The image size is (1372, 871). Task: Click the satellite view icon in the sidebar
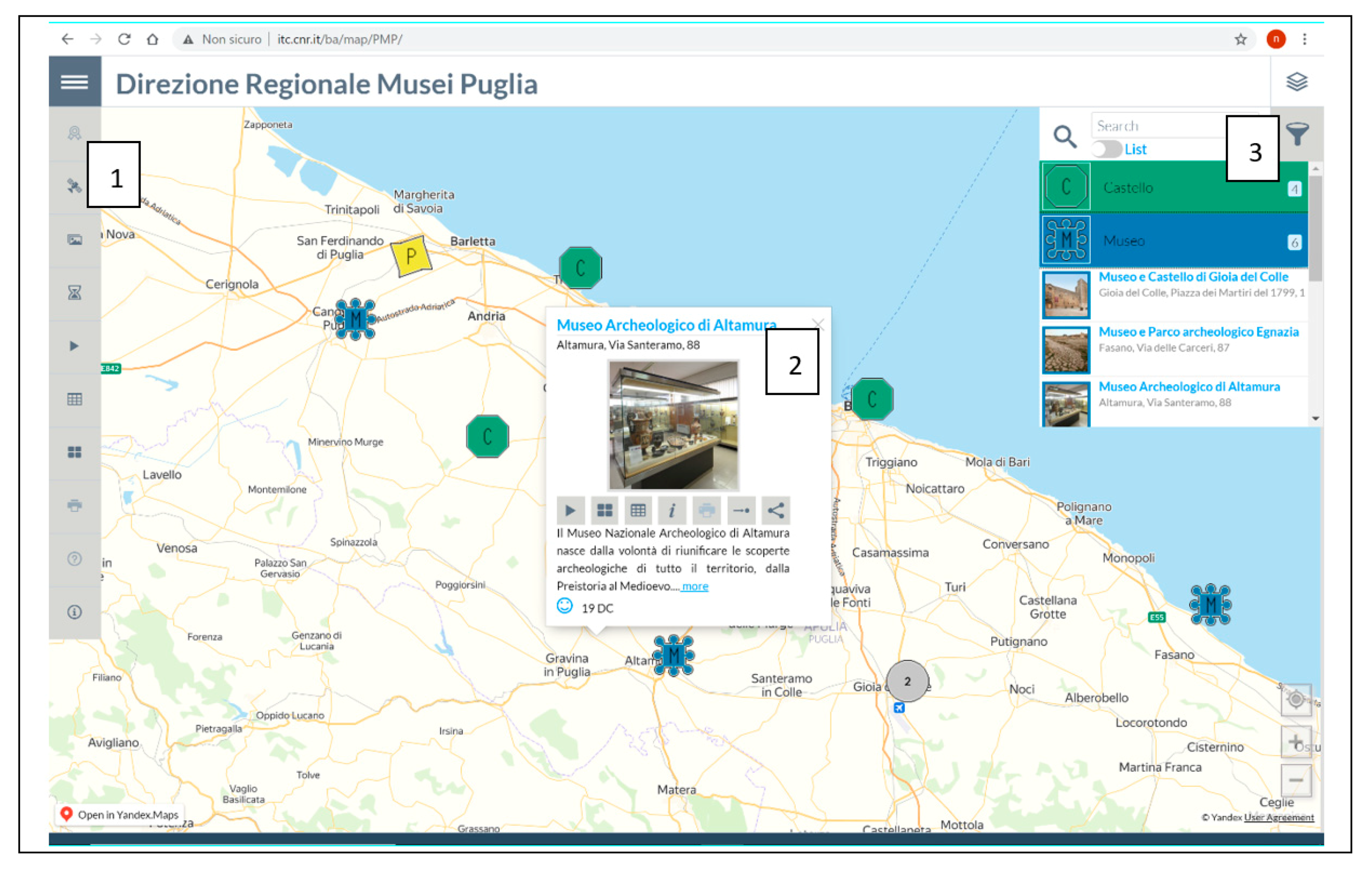tap(74, 186)
